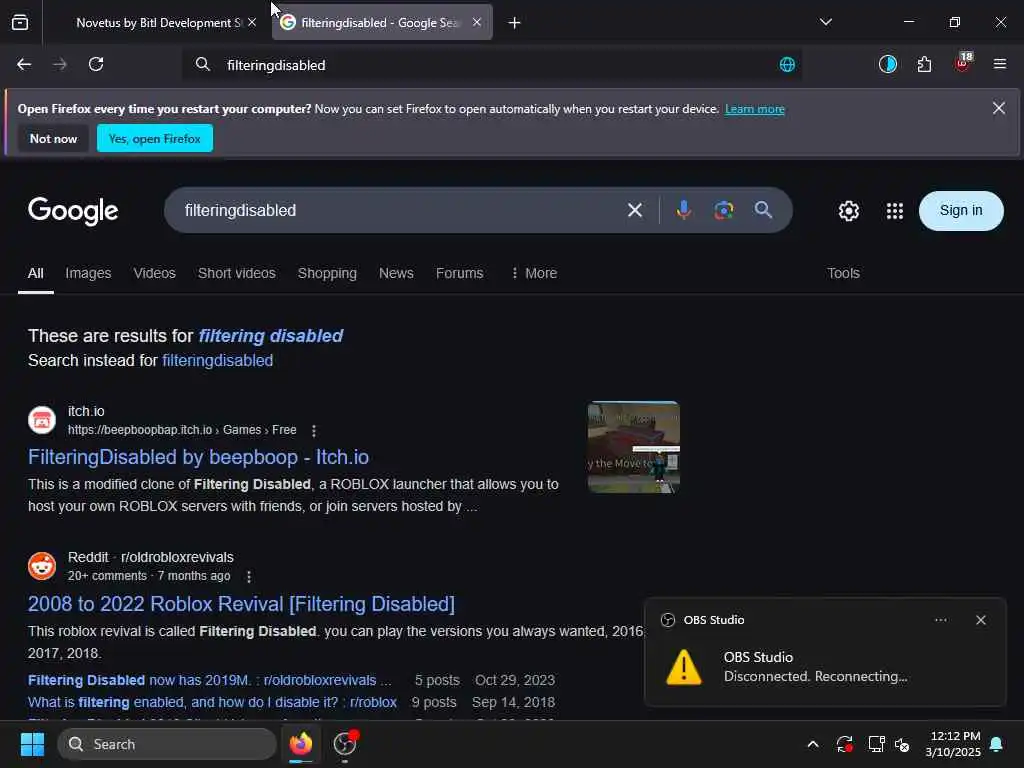The image size is (1024, 768).
Task: Open the Firefox application hamburger menu
Action: click(999, 64)
